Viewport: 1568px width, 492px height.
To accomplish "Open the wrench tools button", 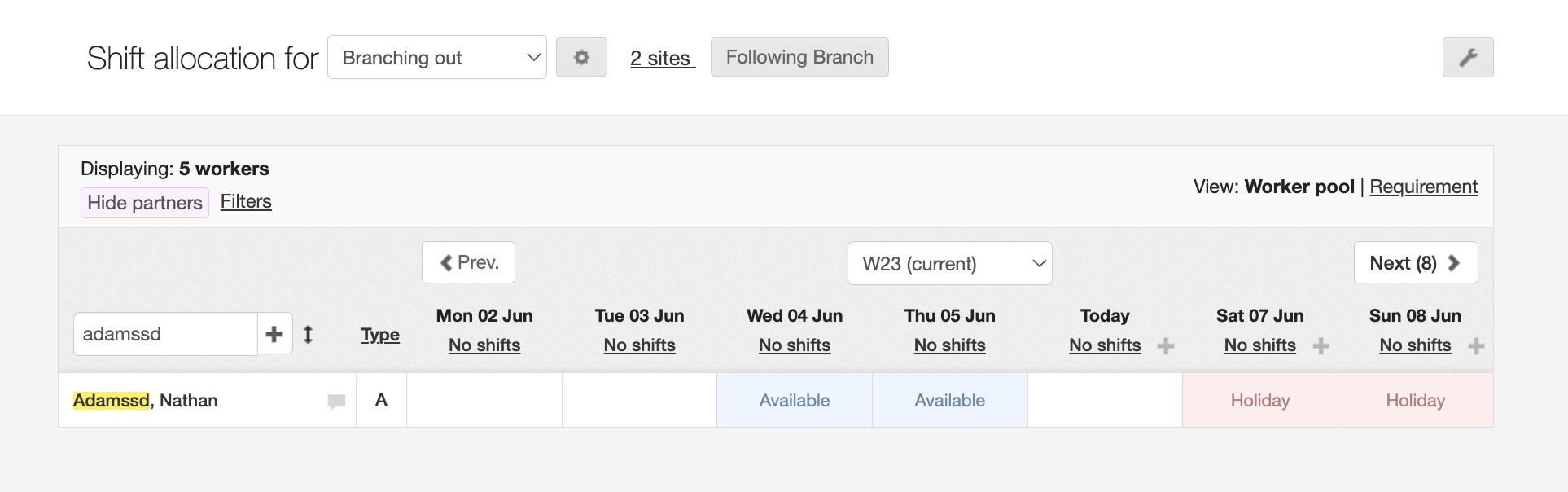I will [1467, 58].
